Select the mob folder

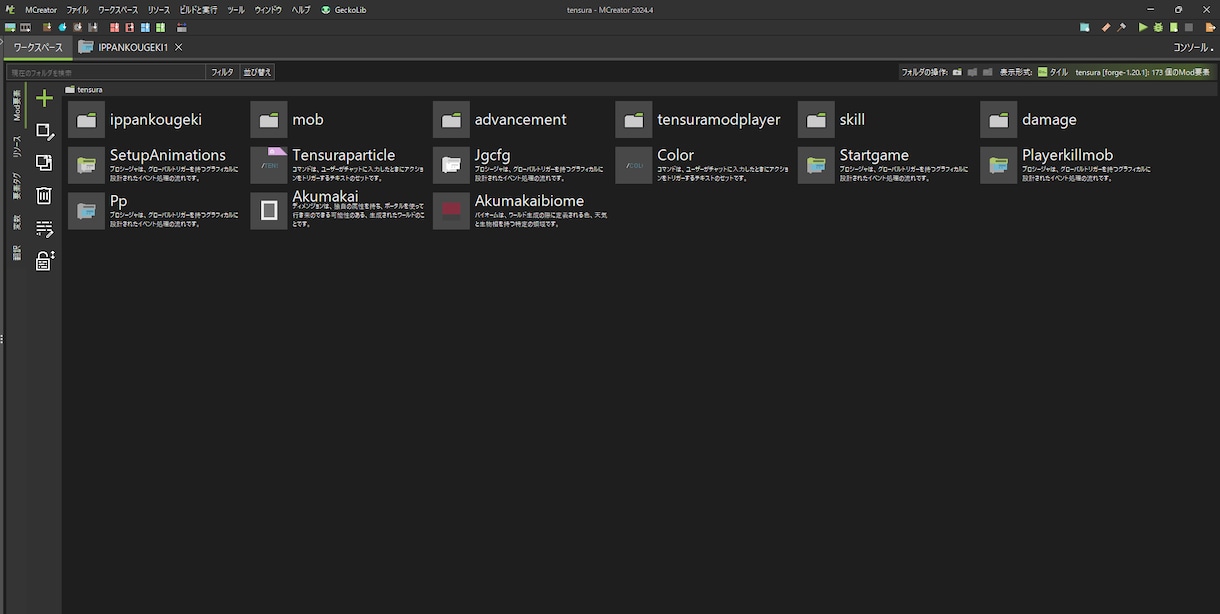(288, 119)
